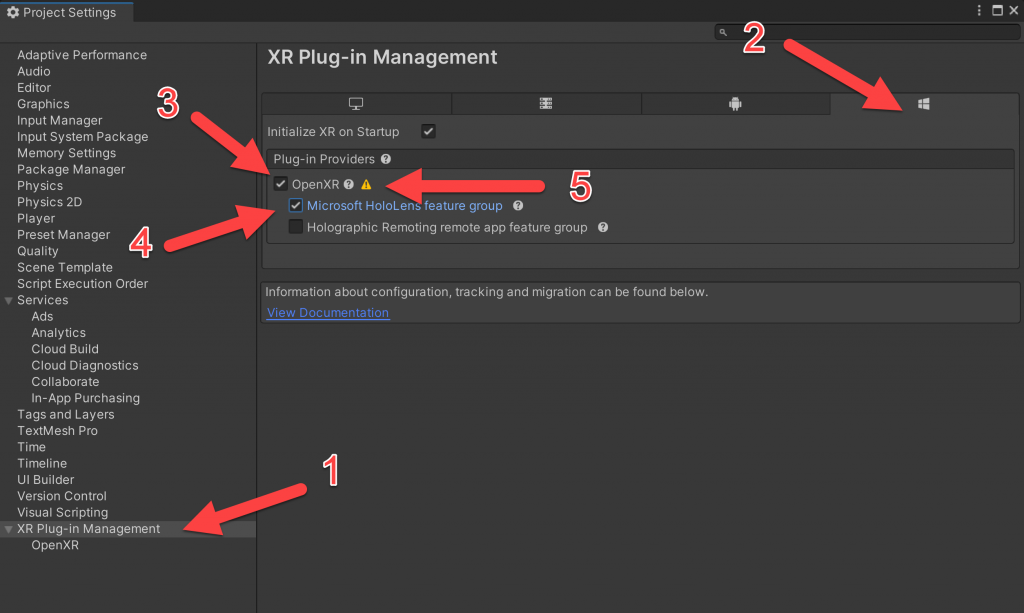This screenshot has height=613, width=1024.
Task: Select the Android platform tab
Action: pyautogui.click(x=735, y=104)
